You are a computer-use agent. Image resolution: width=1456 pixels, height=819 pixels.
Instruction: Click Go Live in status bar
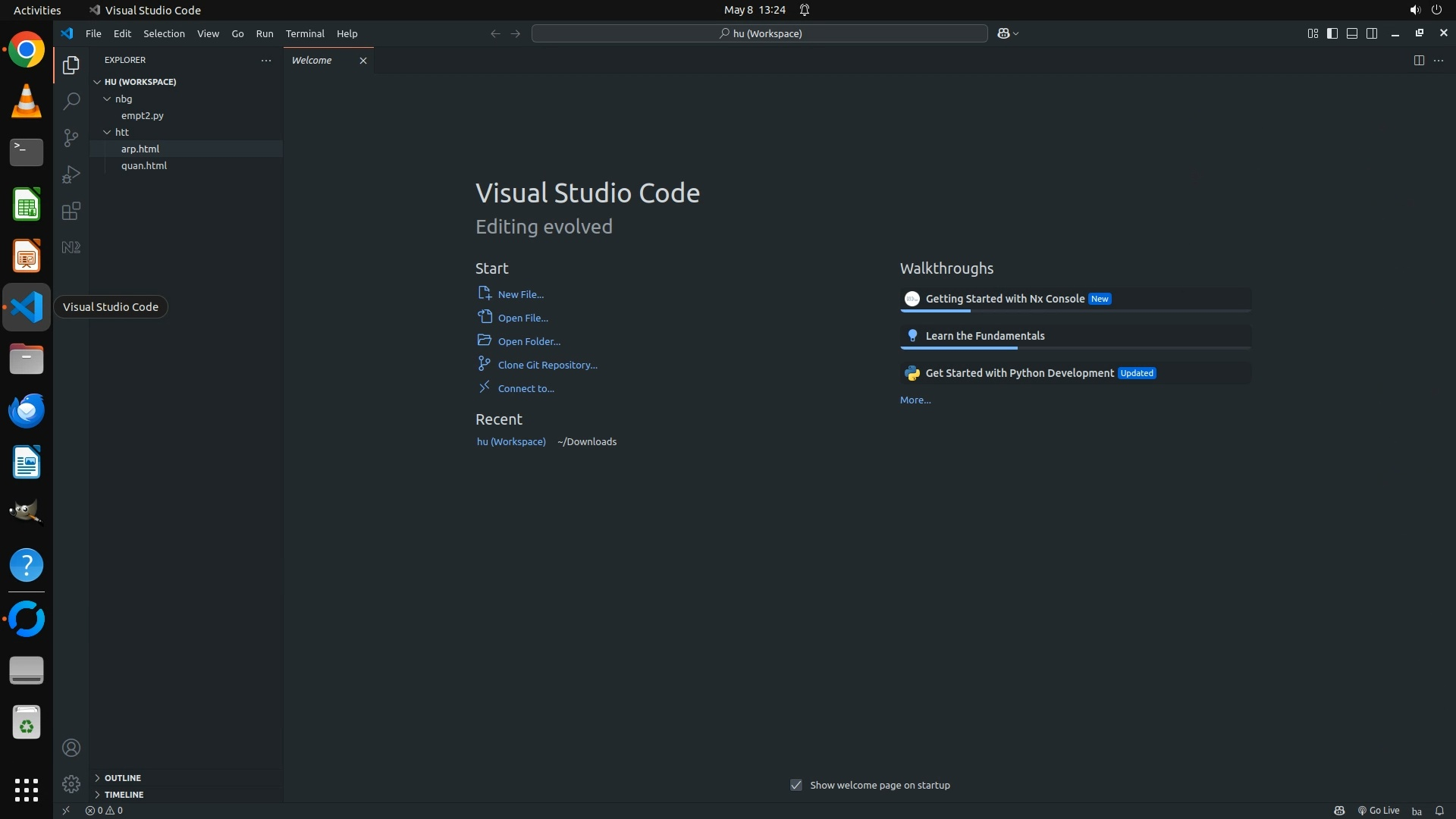click(1379, 810)
